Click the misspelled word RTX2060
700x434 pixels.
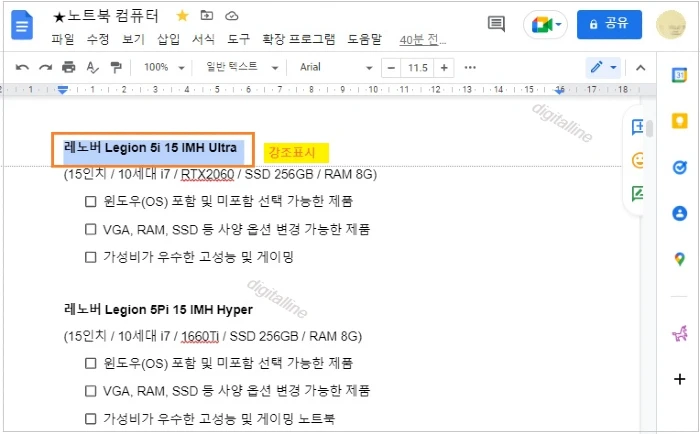(207, 174)
